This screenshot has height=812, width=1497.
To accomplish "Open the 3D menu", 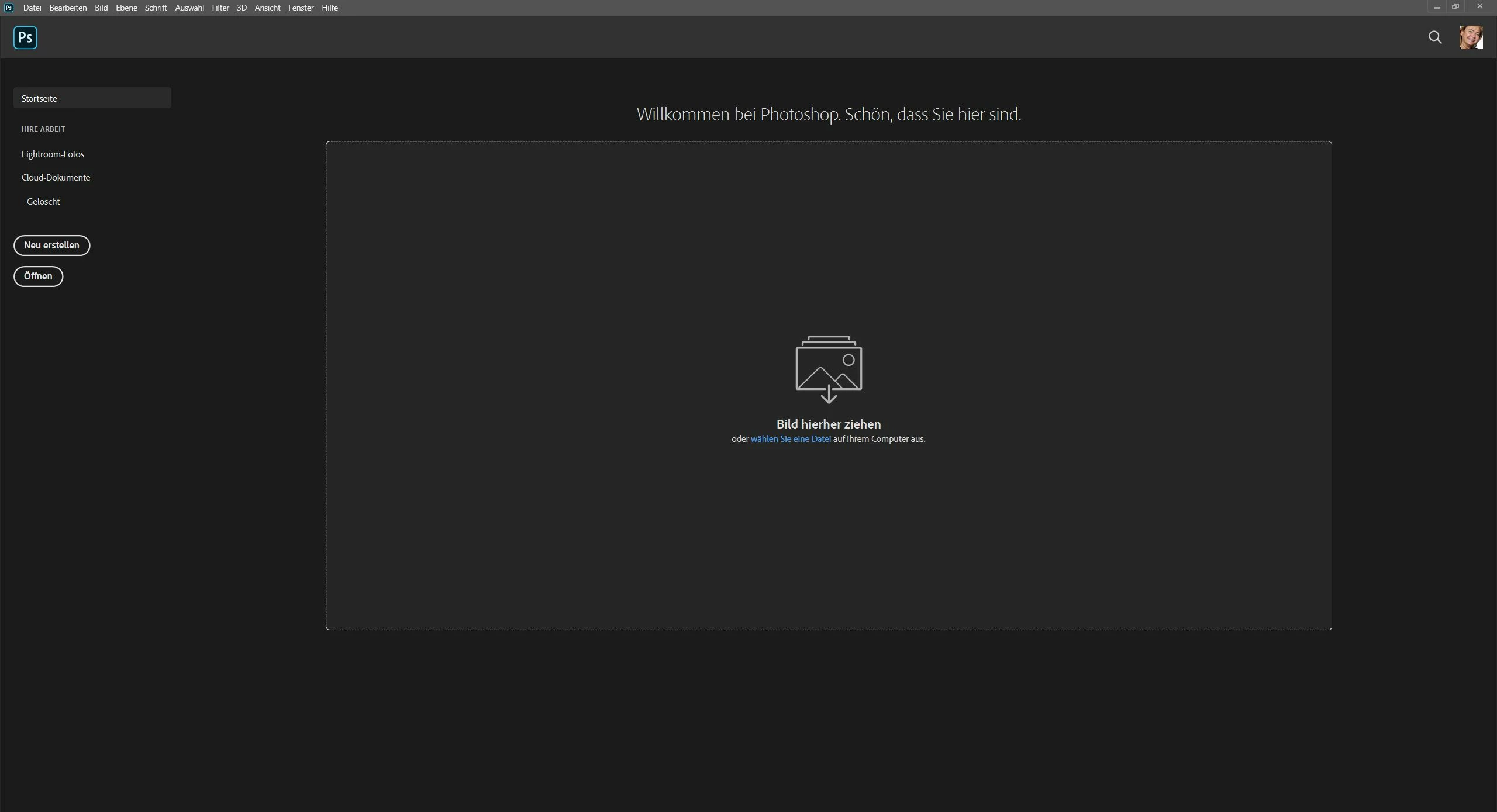I will 242,8.
